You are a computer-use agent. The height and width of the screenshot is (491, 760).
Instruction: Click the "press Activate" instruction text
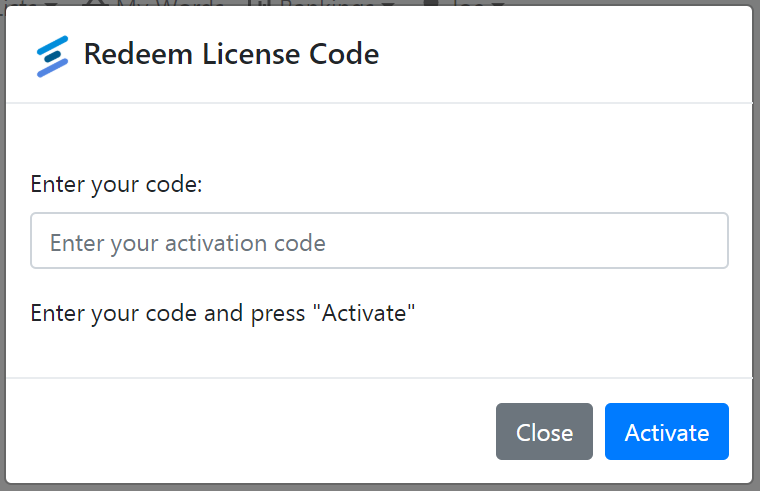tap(222, 313)
